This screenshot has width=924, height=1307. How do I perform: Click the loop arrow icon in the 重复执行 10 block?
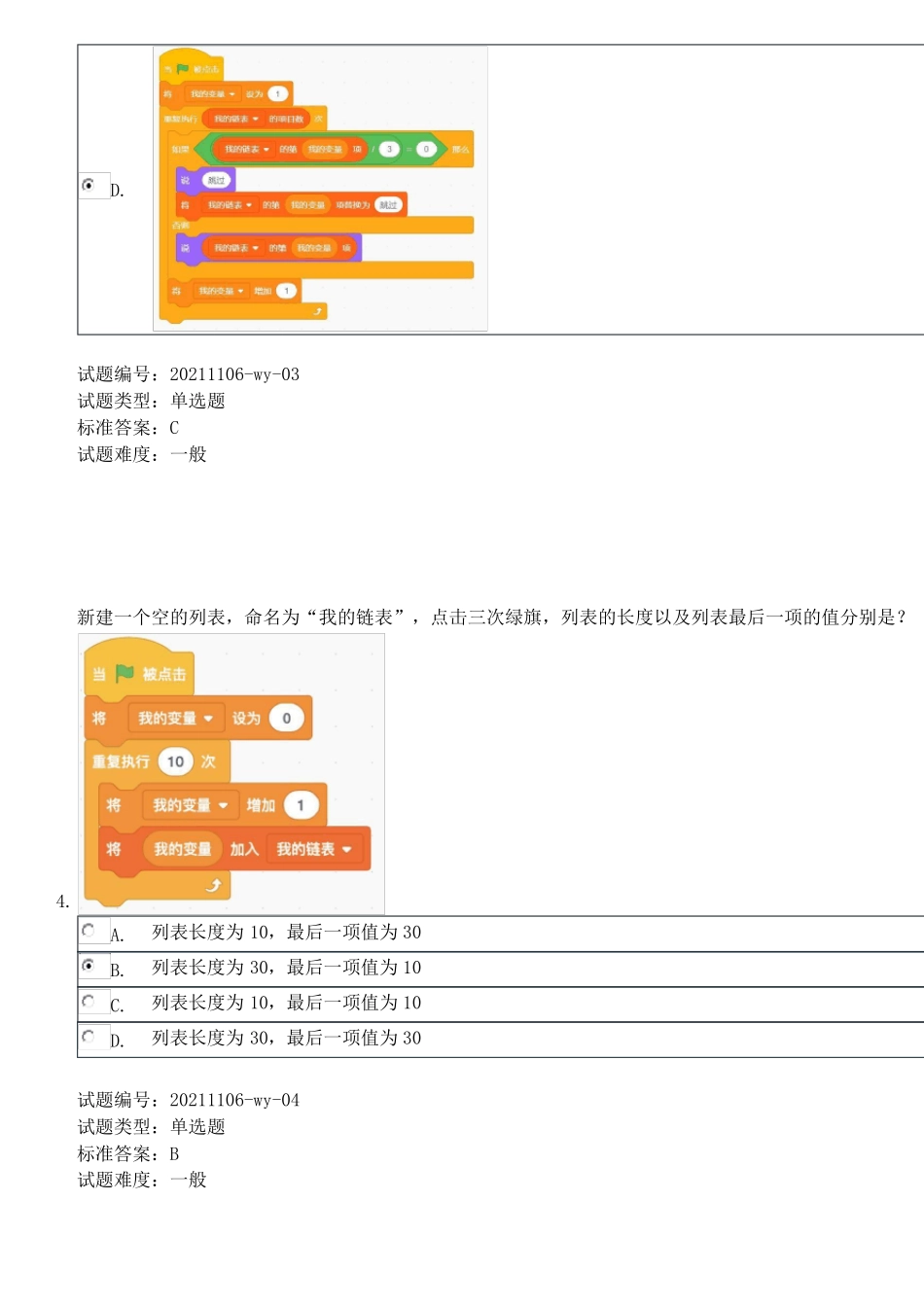[x=213, y=885]
